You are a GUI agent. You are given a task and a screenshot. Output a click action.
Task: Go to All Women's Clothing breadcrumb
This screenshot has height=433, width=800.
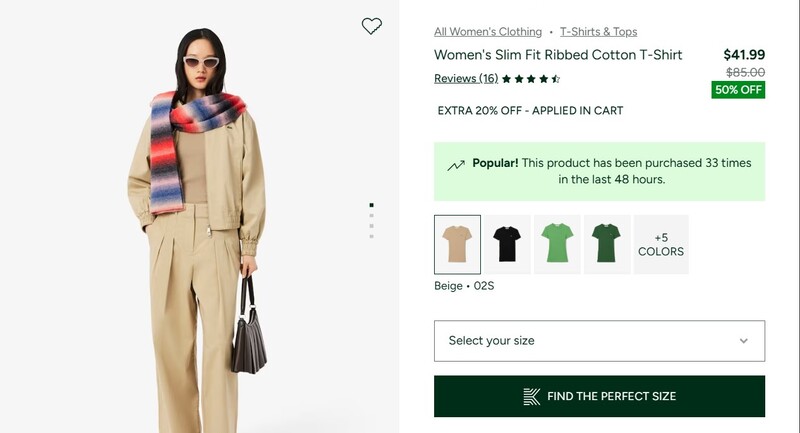pos(488,32)
